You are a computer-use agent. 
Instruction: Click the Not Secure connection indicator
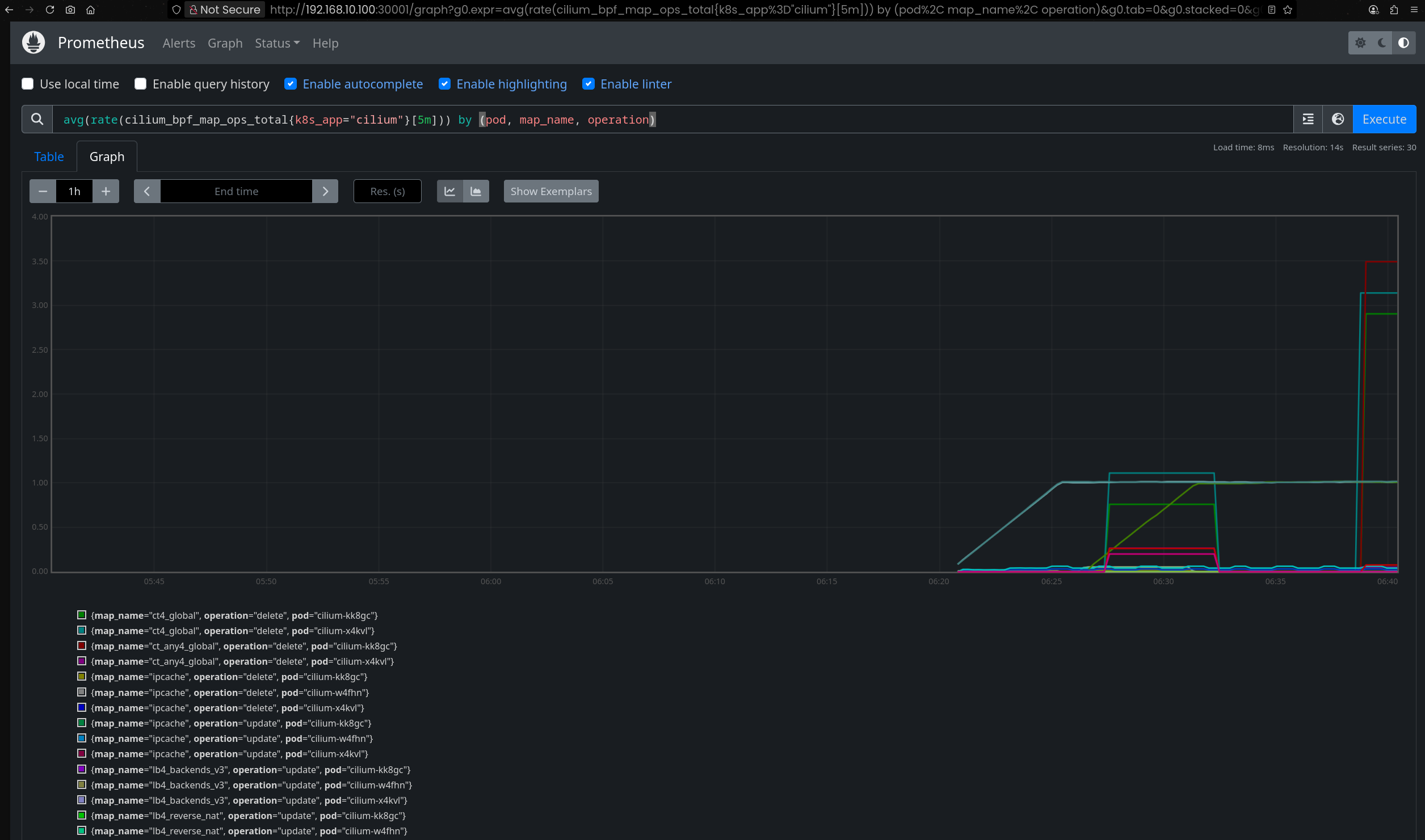pyautogui.click(x=225, y=10)
